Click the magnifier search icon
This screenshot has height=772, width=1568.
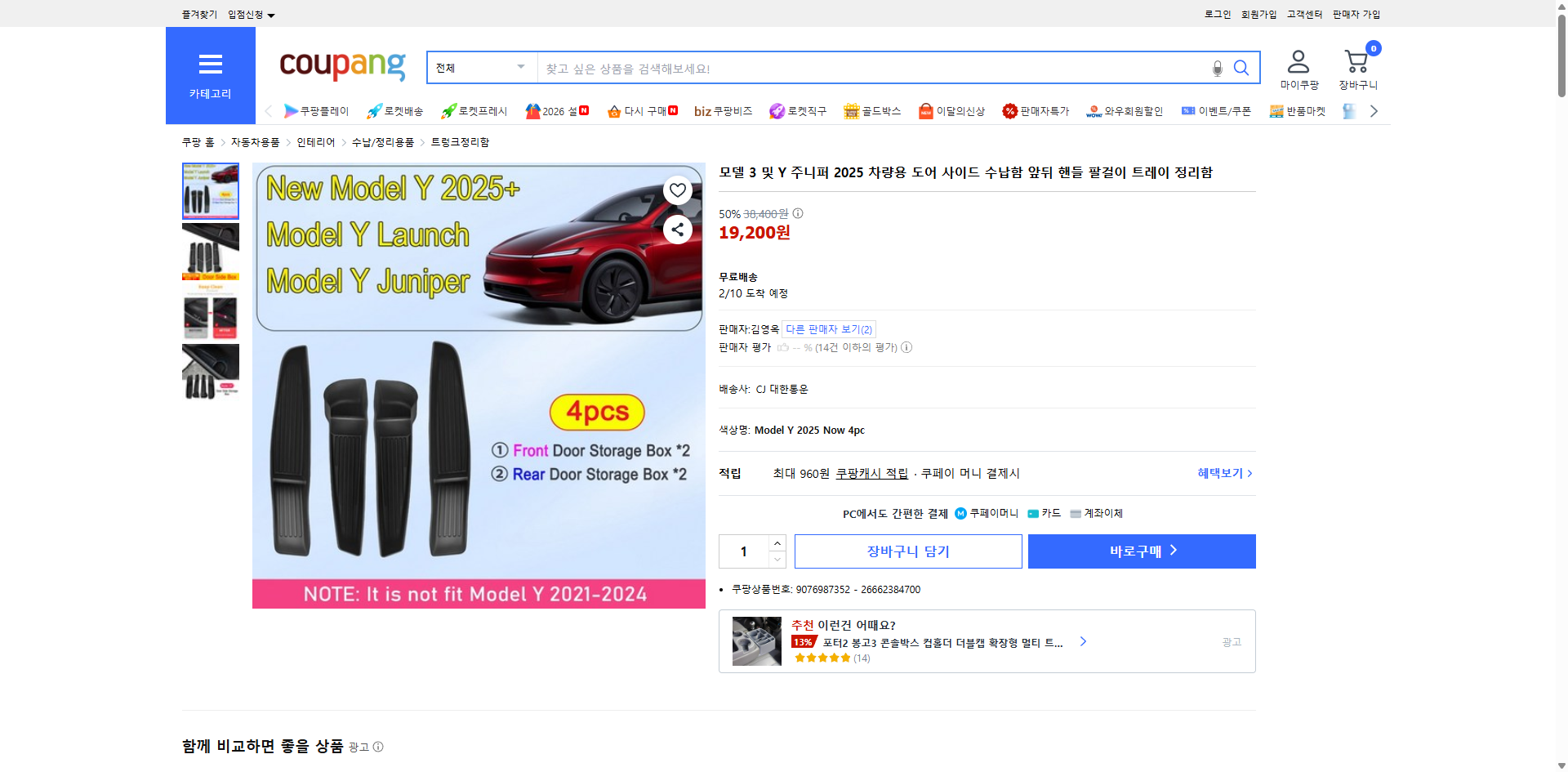[x=1241, y=68]
